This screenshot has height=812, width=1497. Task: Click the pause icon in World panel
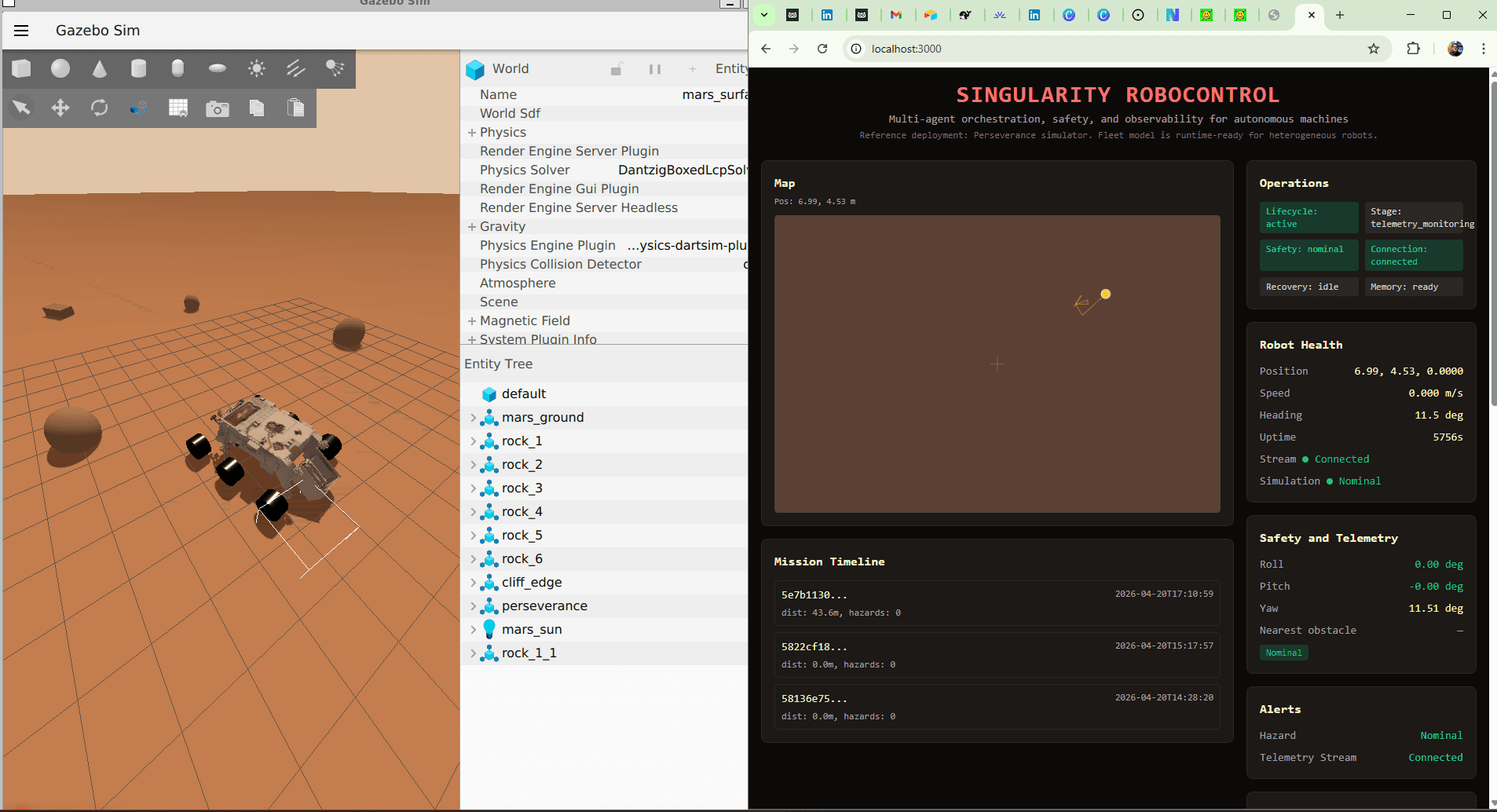point(655,69)
